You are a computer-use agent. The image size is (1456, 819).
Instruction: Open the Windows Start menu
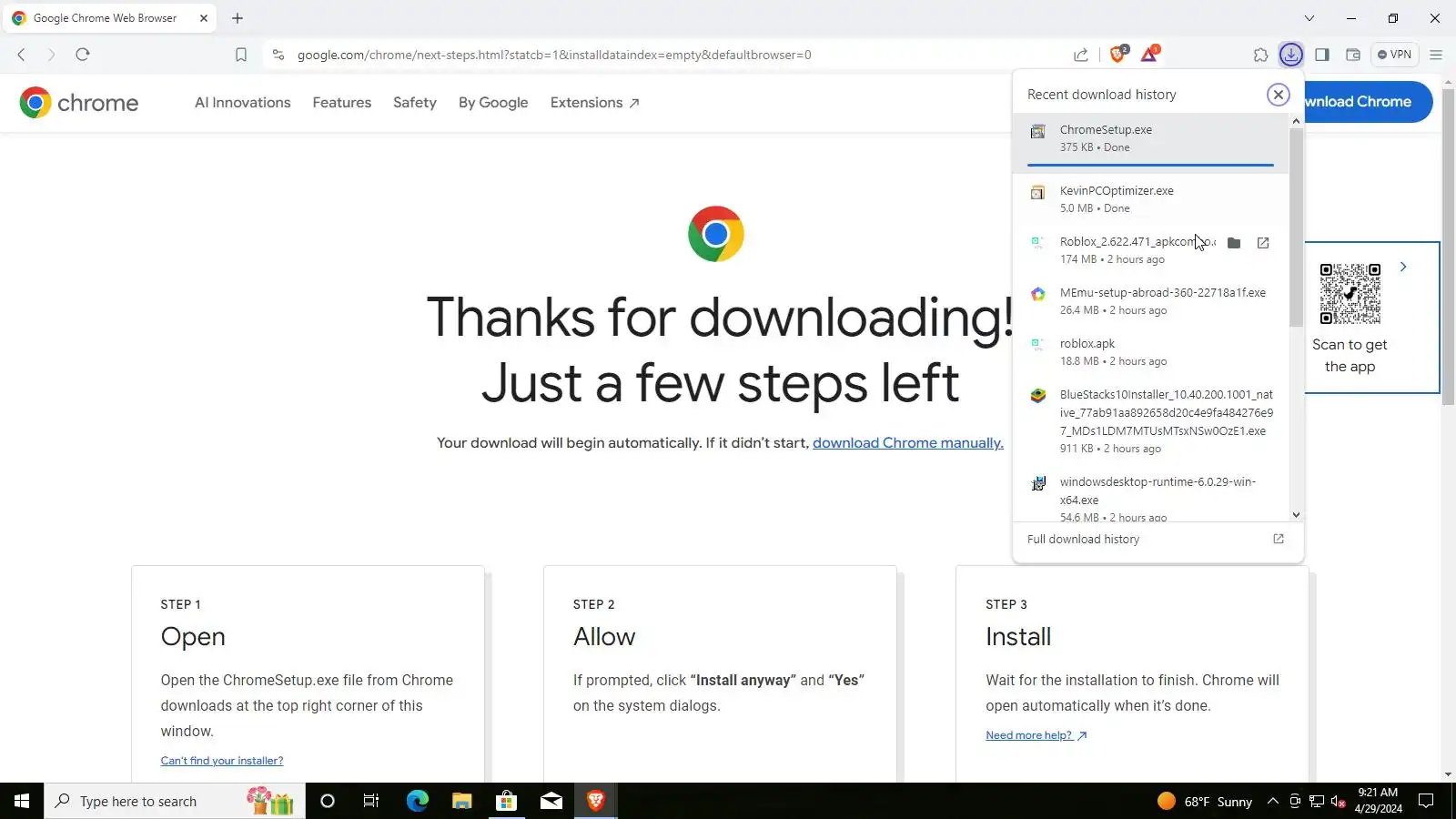[22, 801]
